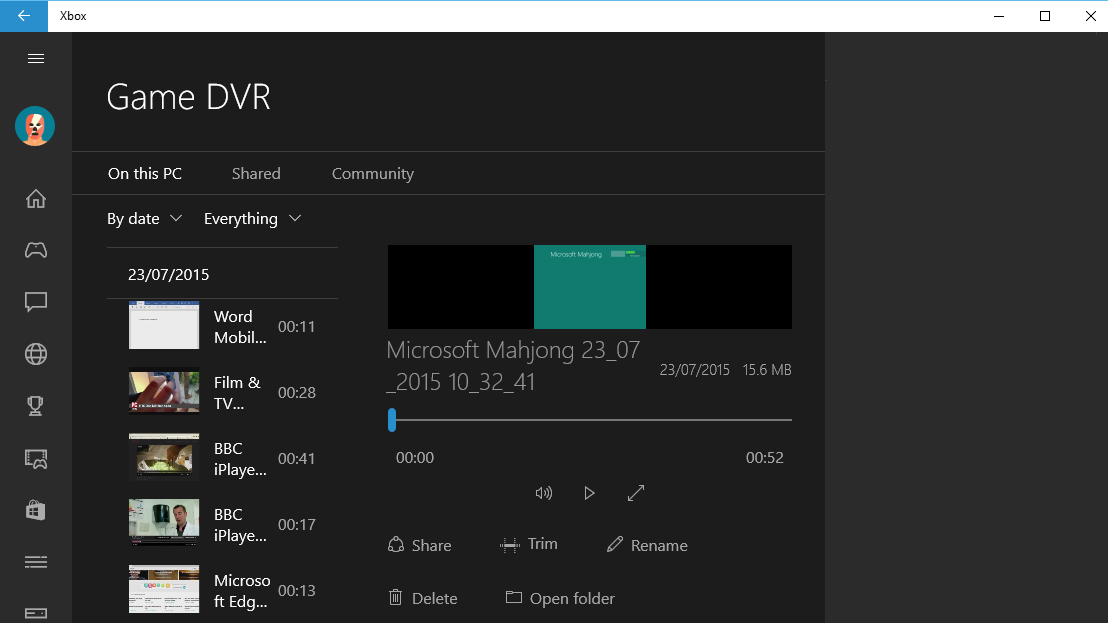Expand the By date filter dropdown
The width and height of the screenshot is (1108, 623).
point(144,218)
